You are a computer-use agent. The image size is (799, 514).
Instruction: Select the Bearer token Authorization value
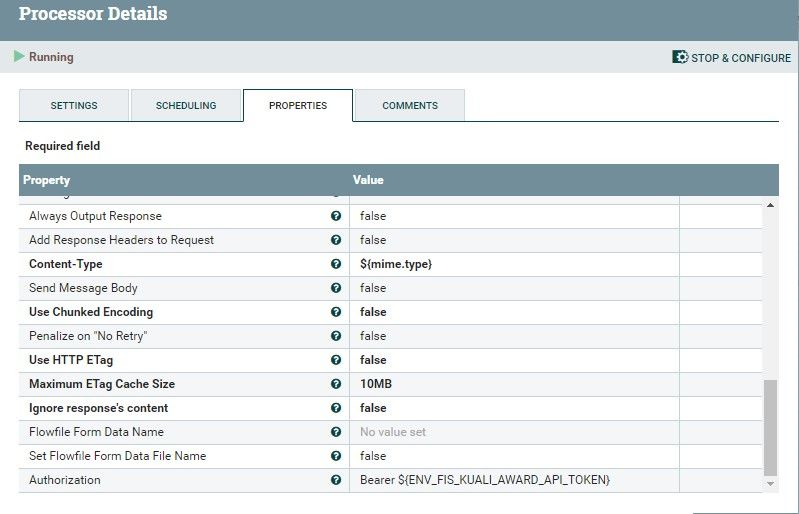pyautogui.click(x=485, y=480)
